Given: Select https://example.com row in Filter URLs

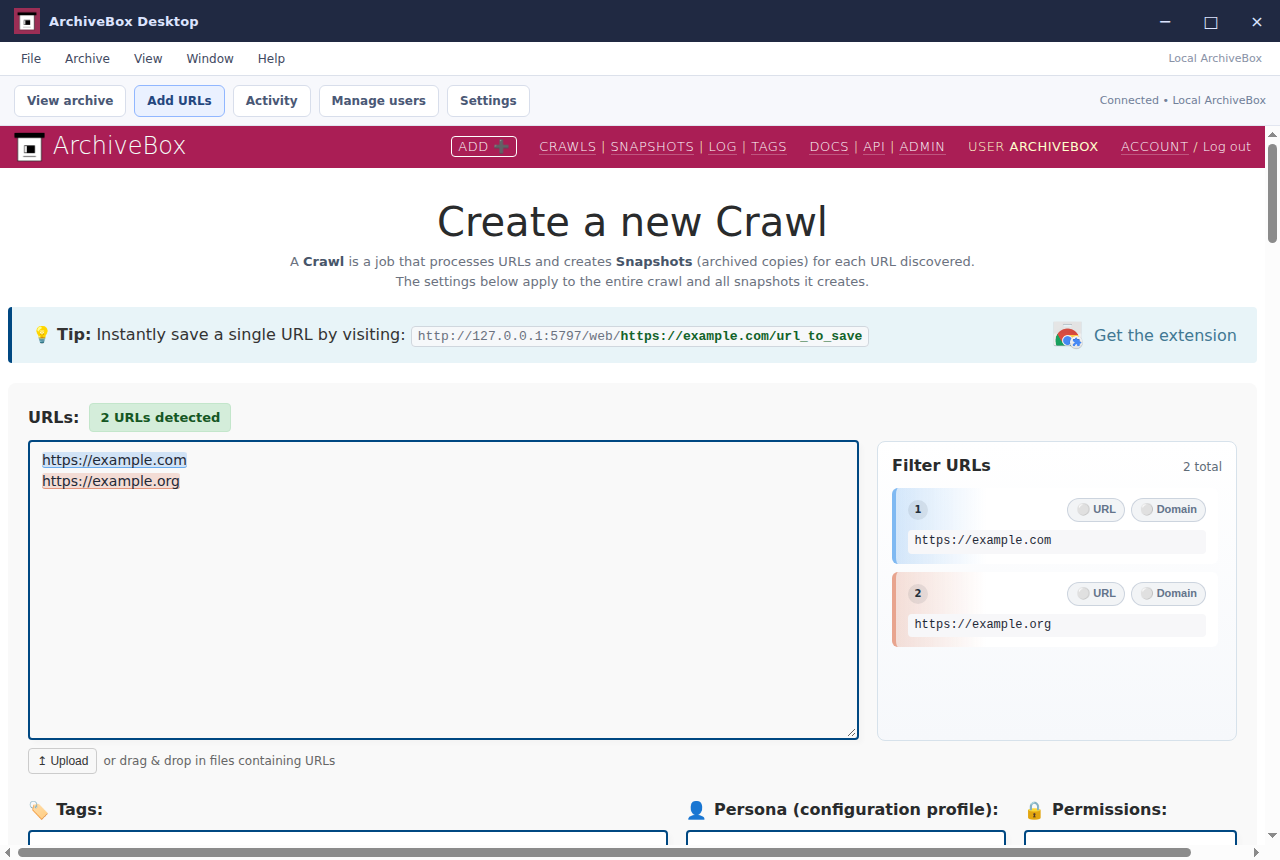Looking at the screenshot, I should [1055, 526].
